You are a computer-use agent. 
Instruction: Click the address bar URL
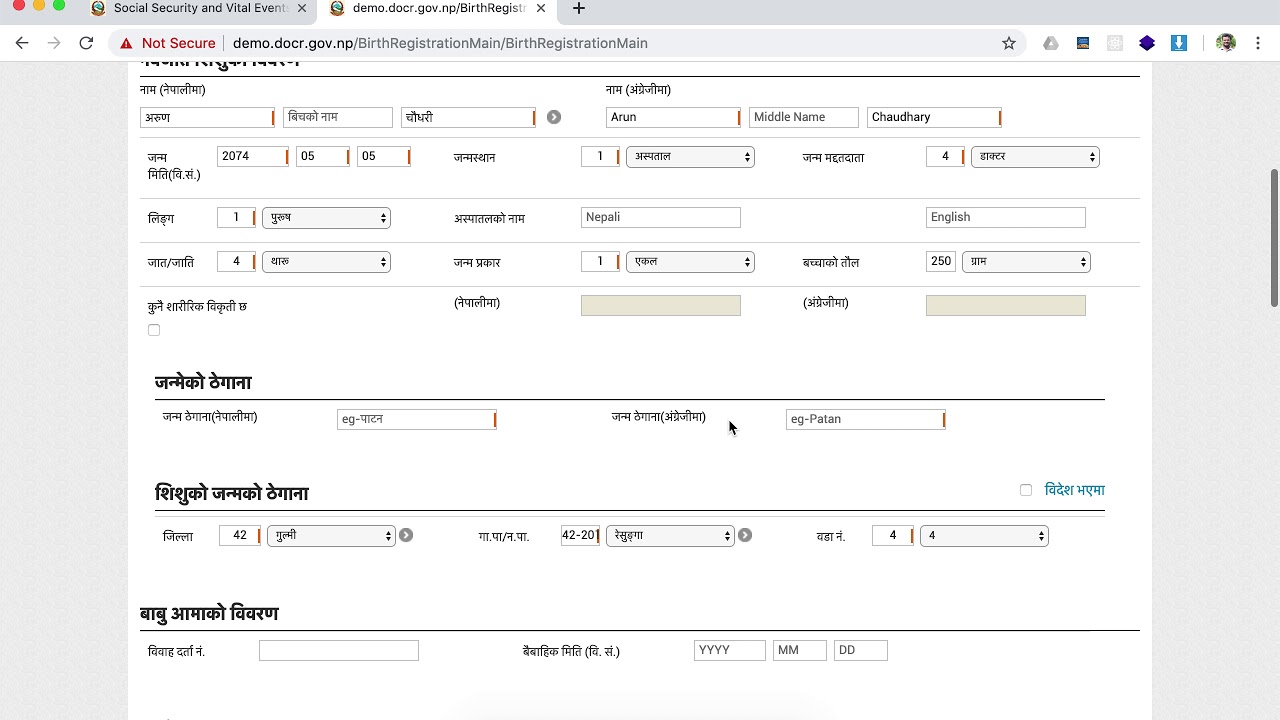[x=440, y=43]
